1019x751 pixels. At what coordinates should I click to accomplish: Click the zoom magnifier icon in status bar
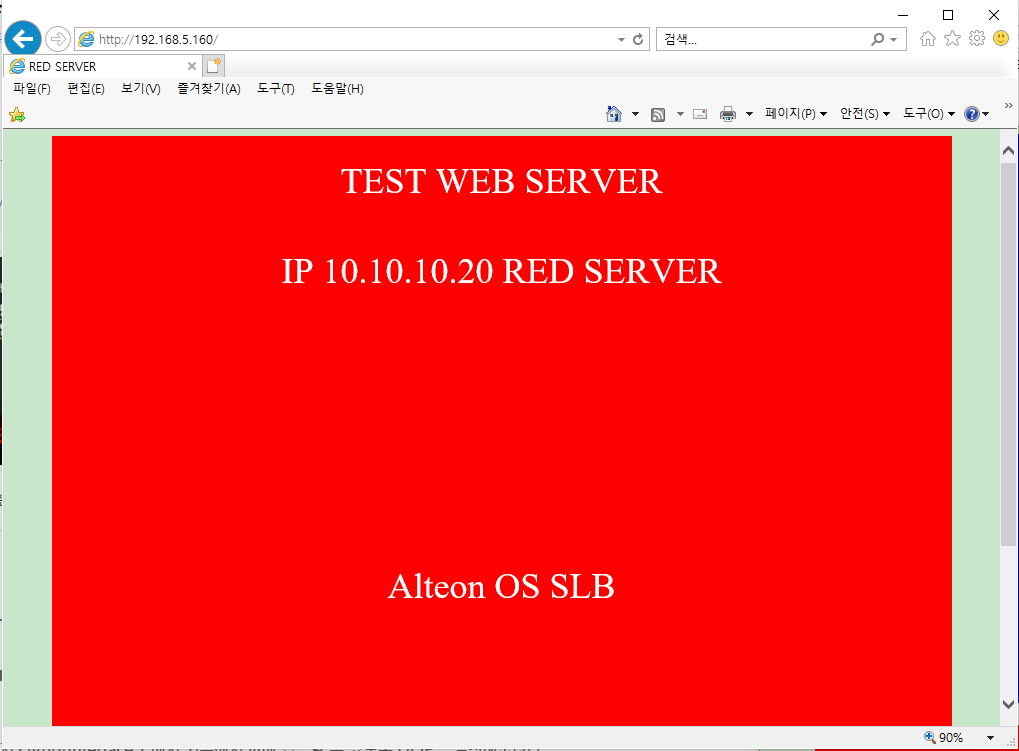coord(930,737)
